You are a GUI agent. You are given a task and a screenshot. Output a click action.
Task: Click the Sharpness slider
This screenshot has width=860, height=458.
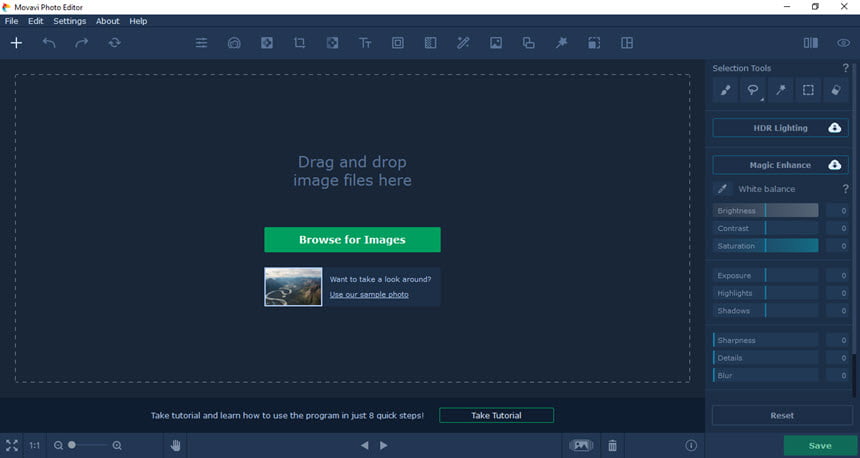coord(766,340)
